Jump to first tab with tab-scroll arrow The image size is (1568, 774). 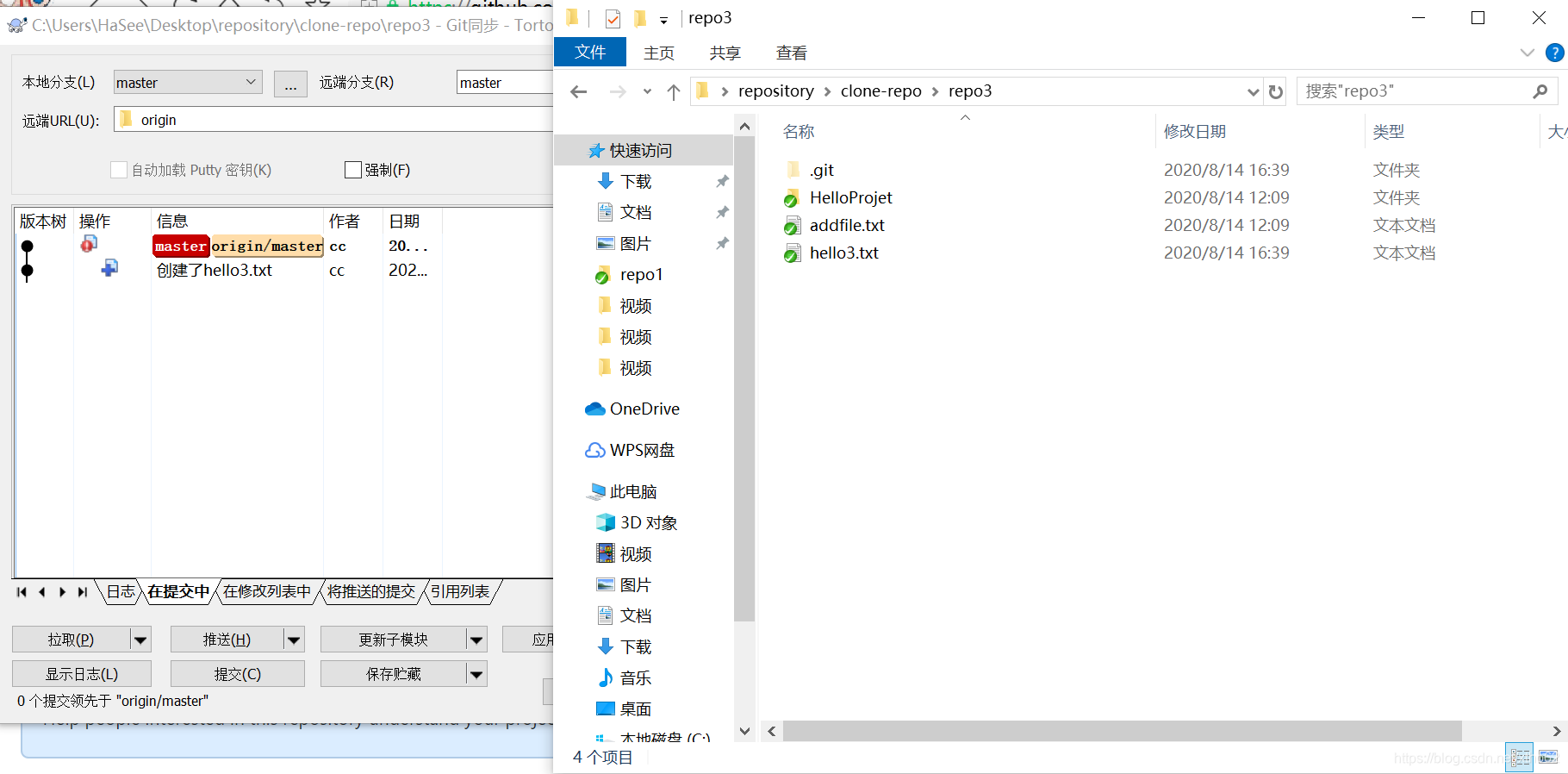[22, 592]
